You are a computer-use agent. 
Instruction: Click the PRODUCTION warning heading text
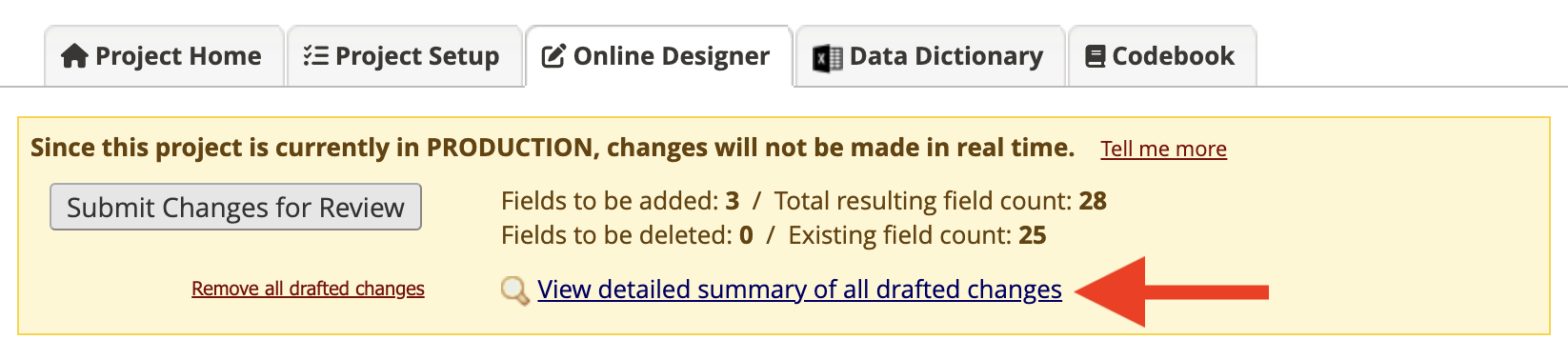point(553,148)
